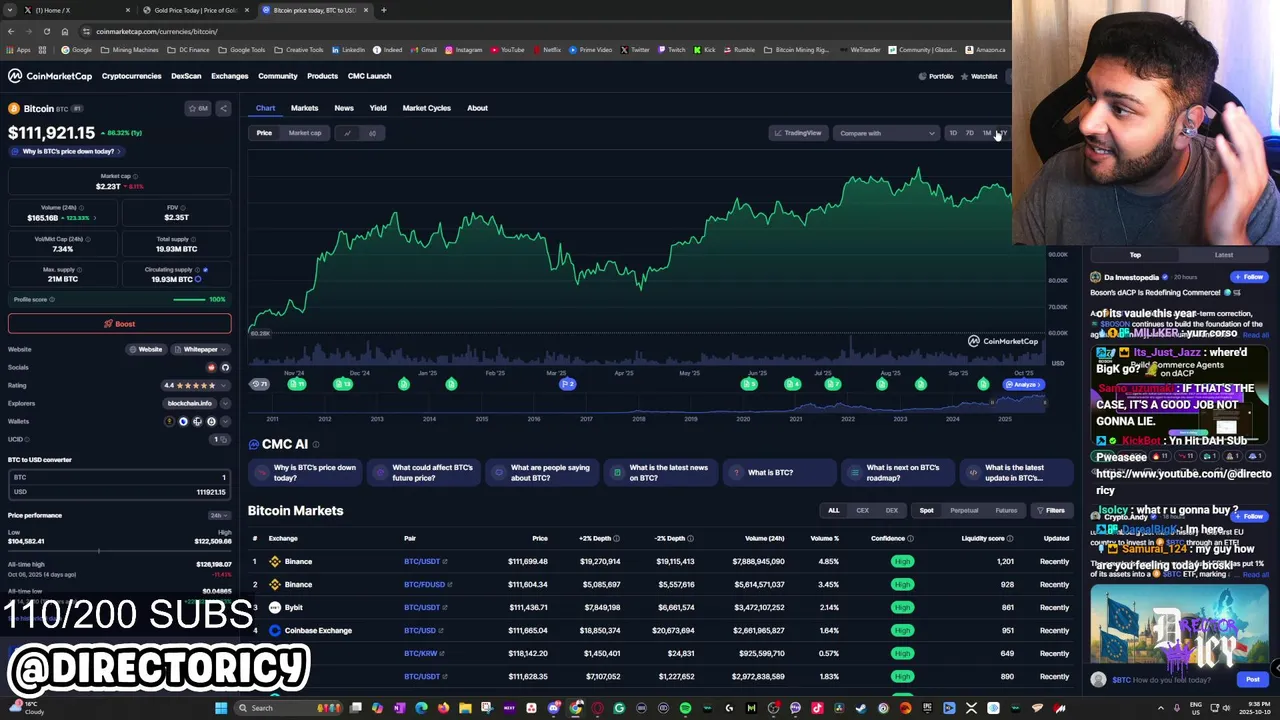The width and height of the screenshot is (1280, 720).
Task: Expand the Wallets dropdown arrow
Action: tap(224, 421)
